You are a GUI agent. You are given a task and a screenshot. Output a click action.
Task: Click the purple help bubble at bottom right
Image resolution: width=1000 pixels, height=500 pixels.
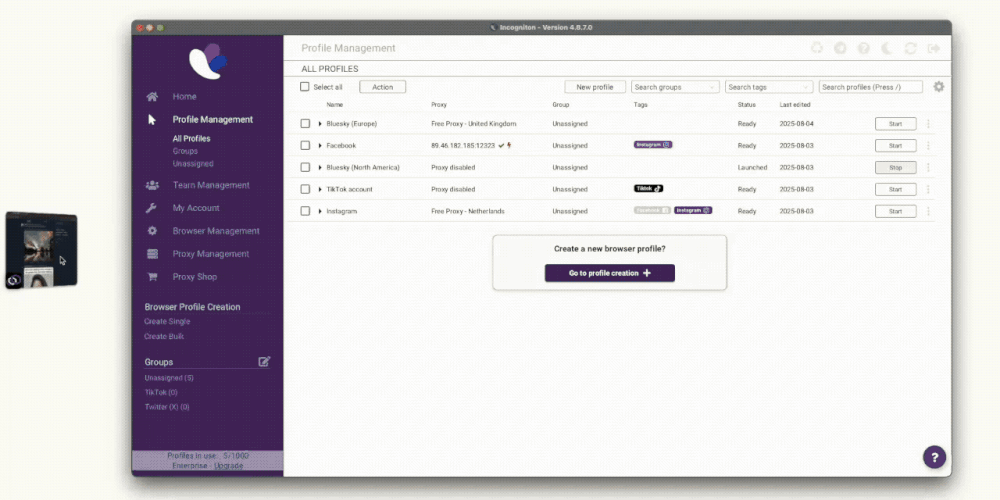coord(934,457)
